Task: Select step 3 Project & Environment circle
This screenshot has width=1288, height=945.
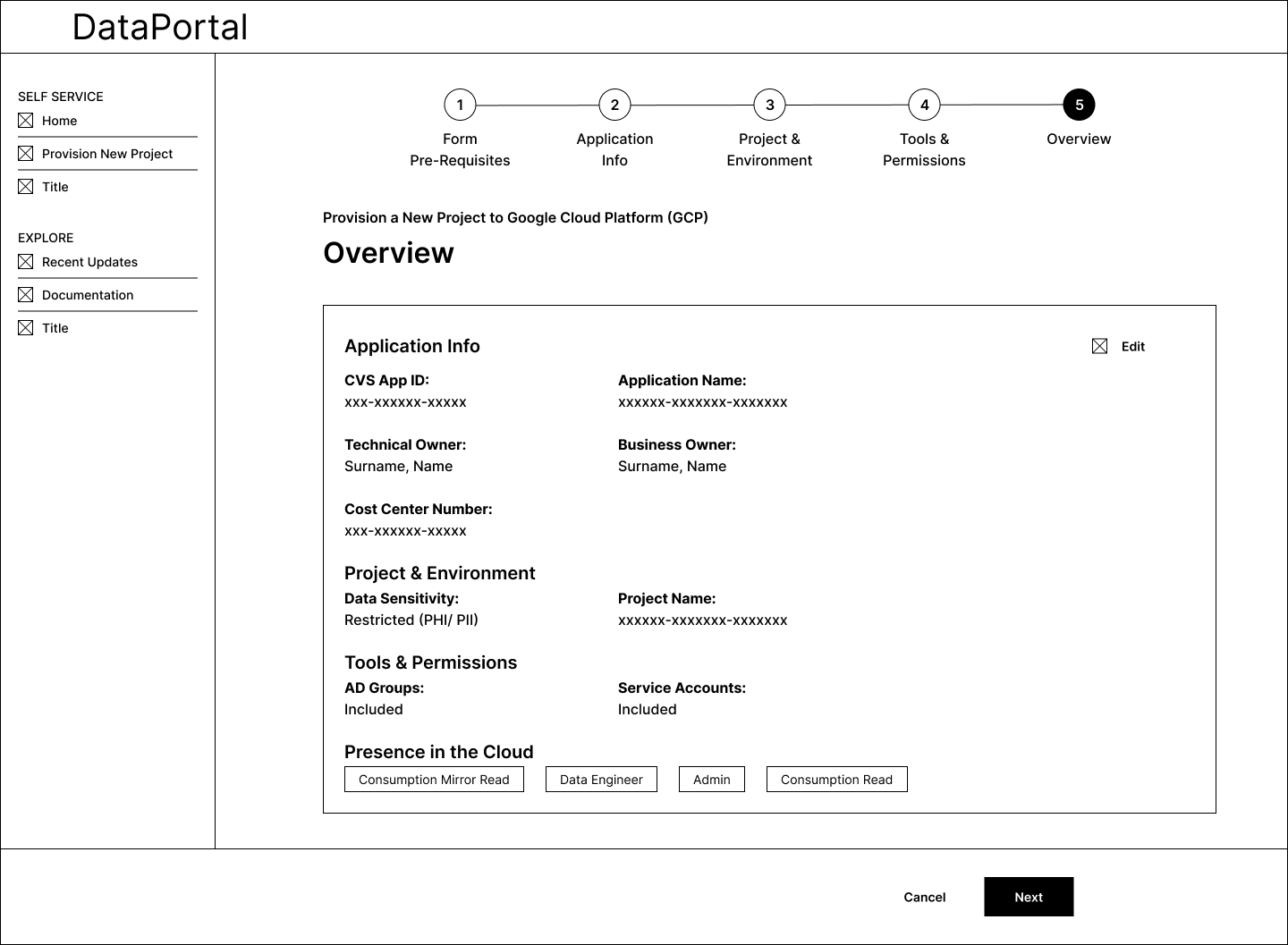Action: 769,104
